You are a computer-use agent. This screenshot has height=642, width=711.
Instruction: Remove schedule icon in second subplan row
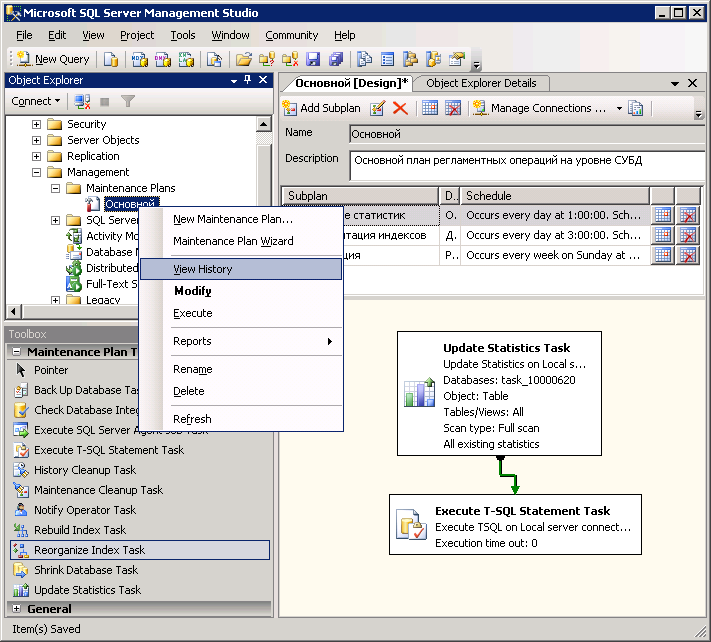tap(688, 235)
